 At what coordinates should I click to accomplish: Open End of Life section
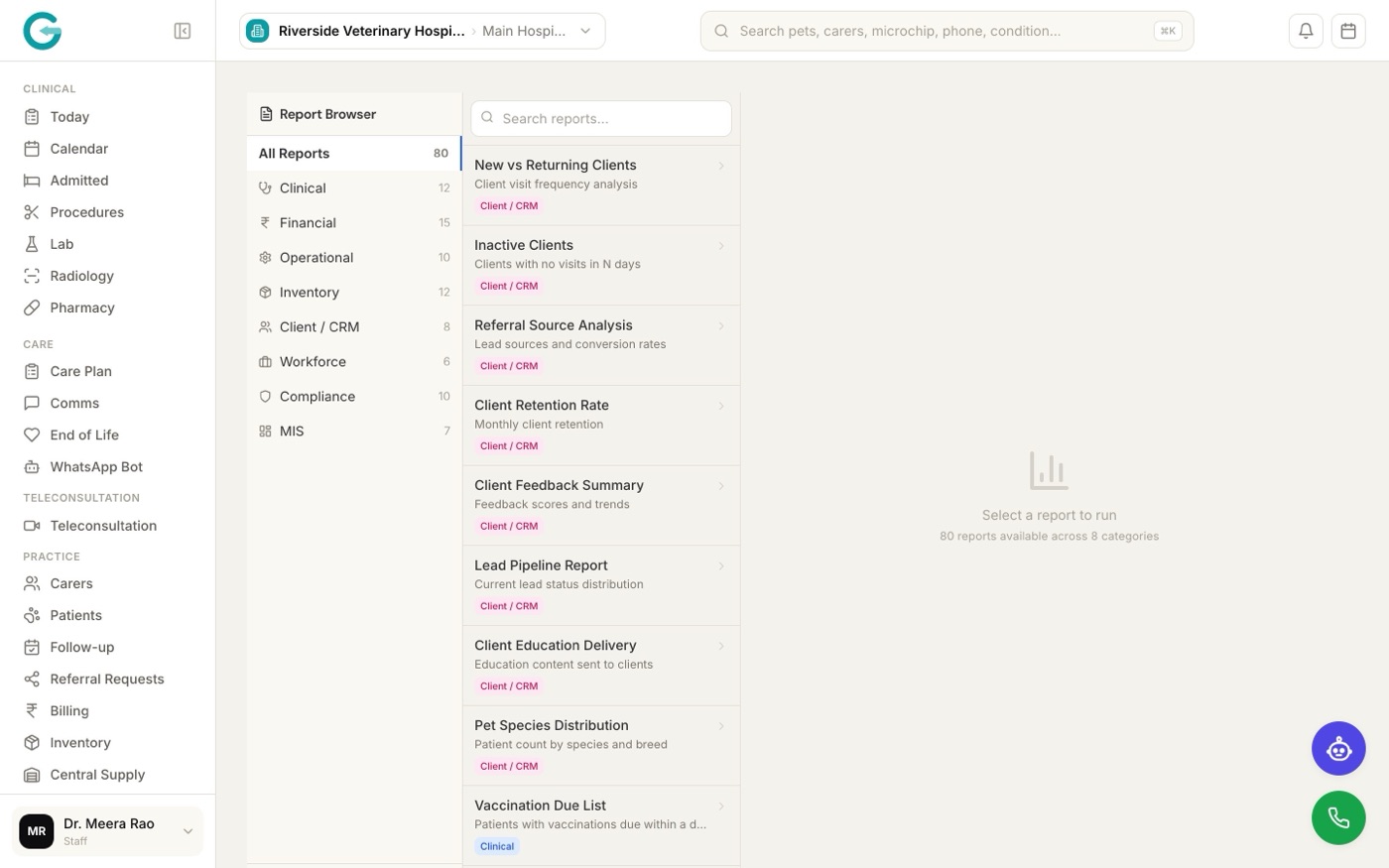click(x=107, y=434)
